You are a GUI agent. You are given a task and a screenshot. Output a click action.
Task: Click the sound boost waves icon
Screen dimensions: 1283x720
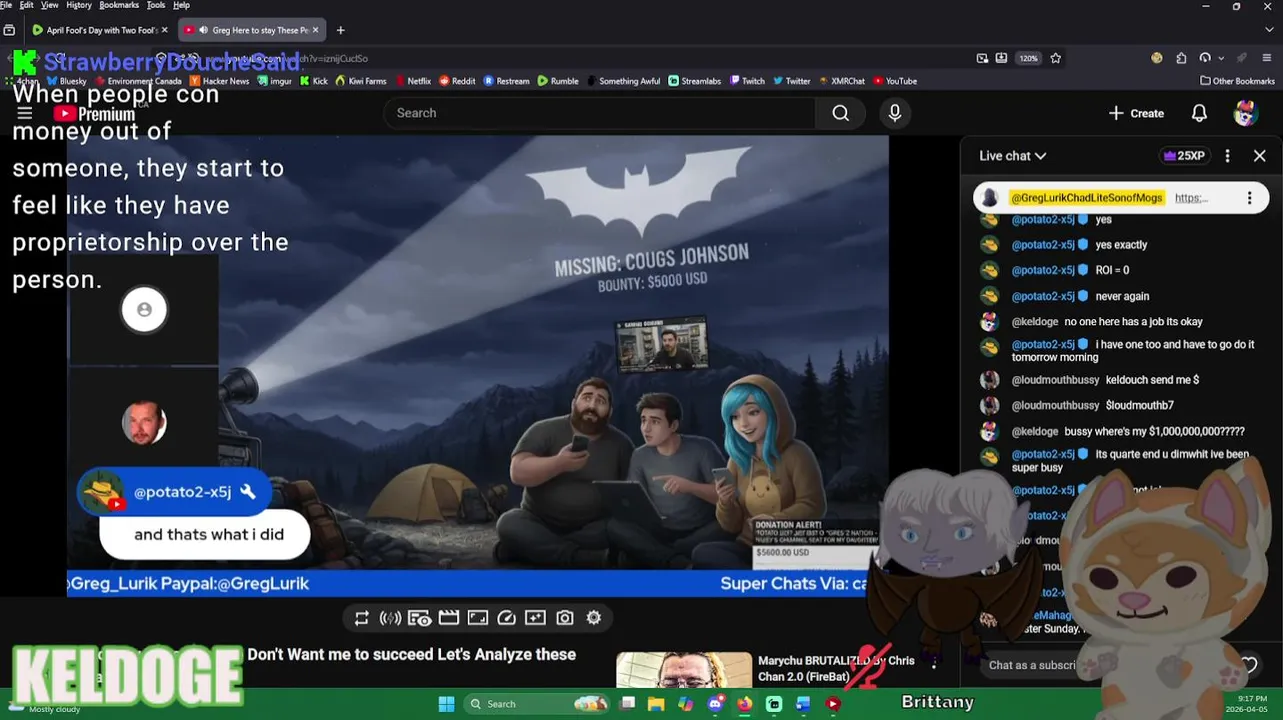(391, 618)
